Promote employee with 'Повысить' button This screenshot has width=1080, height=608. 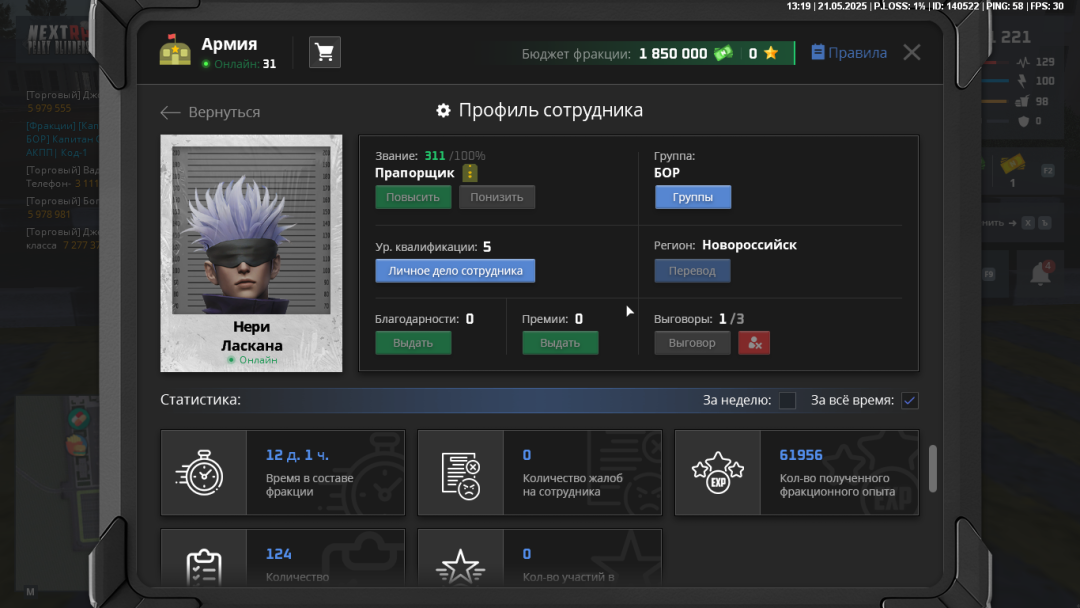tap(413, 197)
